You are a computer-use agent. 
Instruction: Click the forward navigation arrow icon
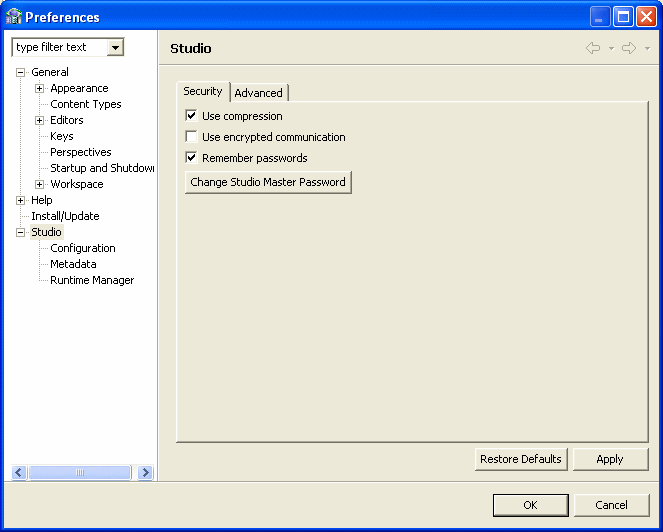tap(628, 48)
